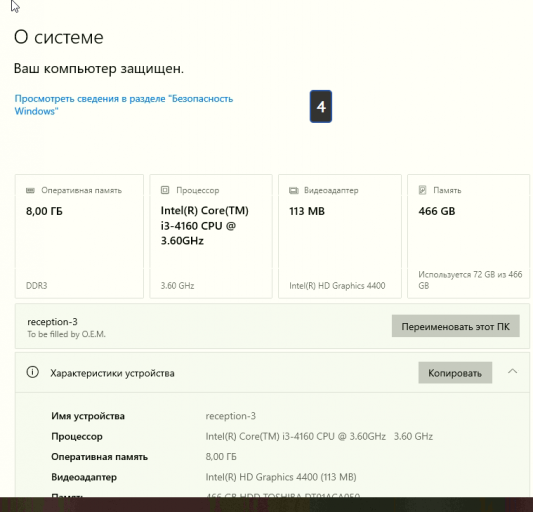Select the Процессор row value in specifications
Screen dimensions: 533x512
point(319,436)
